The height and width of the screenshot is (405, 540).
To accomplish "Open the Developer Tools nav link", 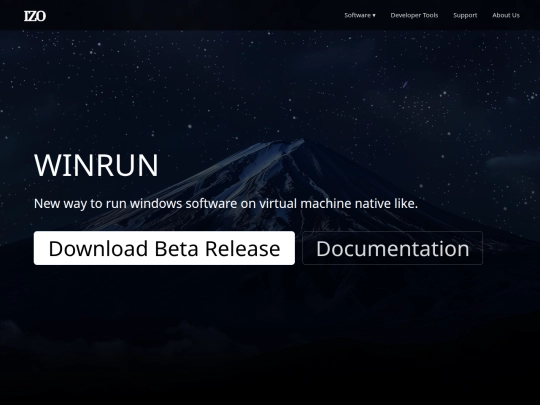I will point(414,15).
